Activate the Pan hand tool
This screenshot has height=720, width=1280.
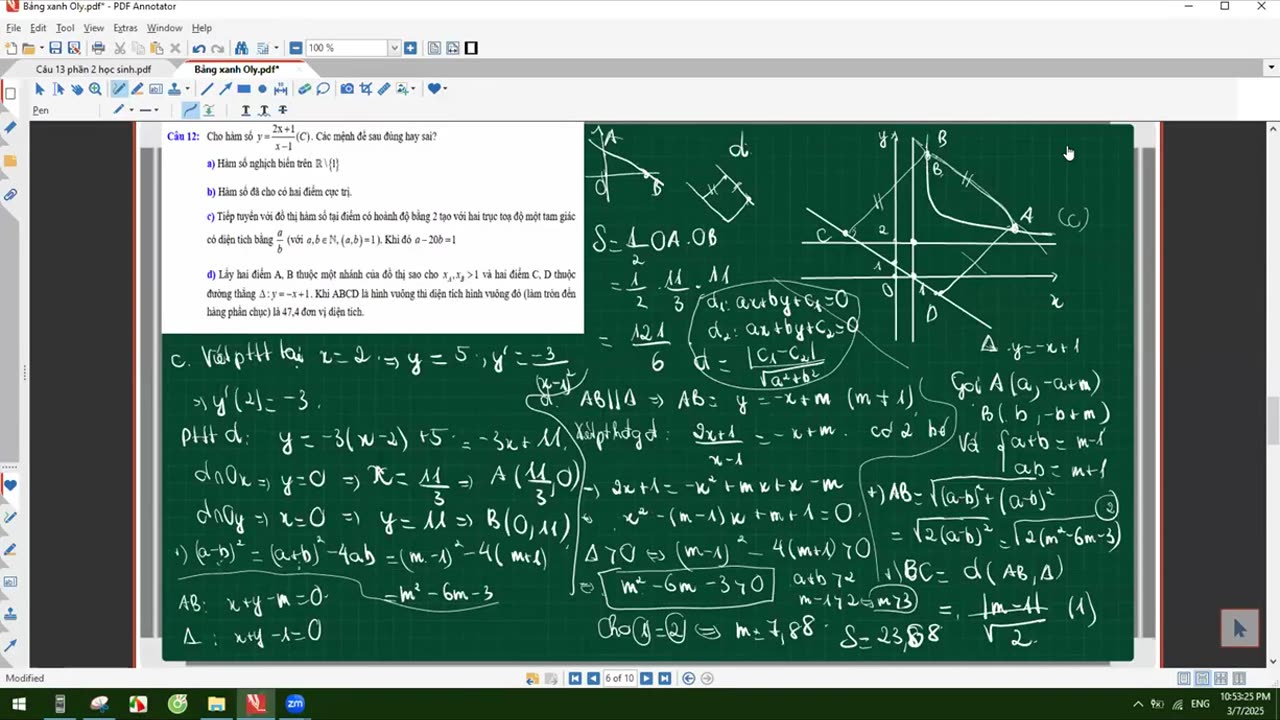point(76,89)
